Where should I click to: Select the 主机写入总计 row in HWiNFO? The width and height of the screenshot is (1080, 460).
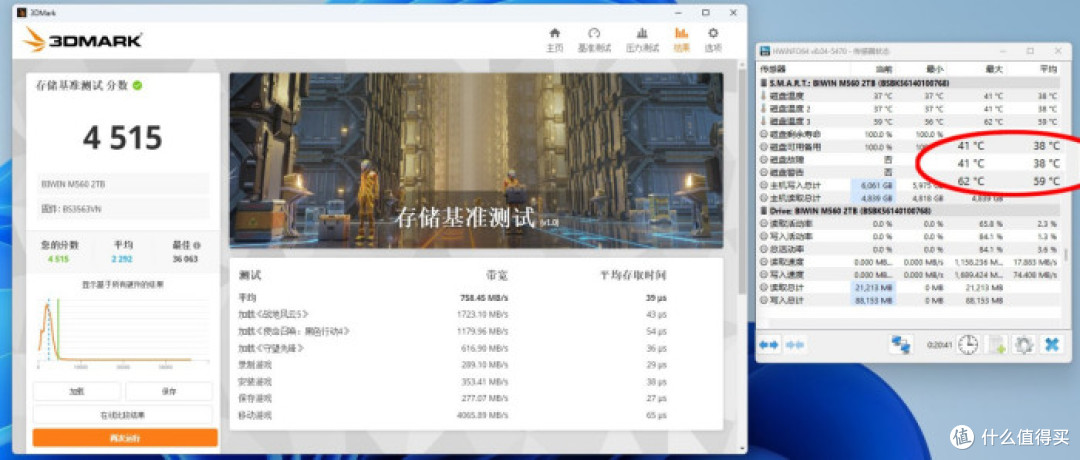tap(911, 185)
